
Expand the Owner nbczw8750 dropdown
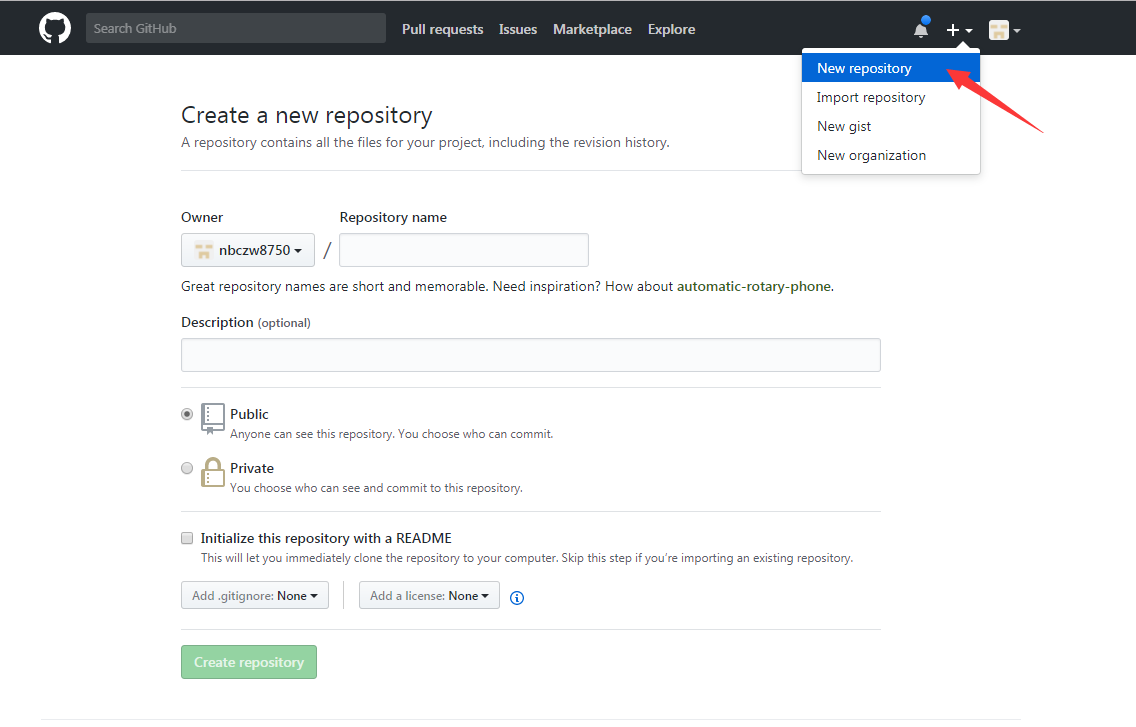point(248,250)
